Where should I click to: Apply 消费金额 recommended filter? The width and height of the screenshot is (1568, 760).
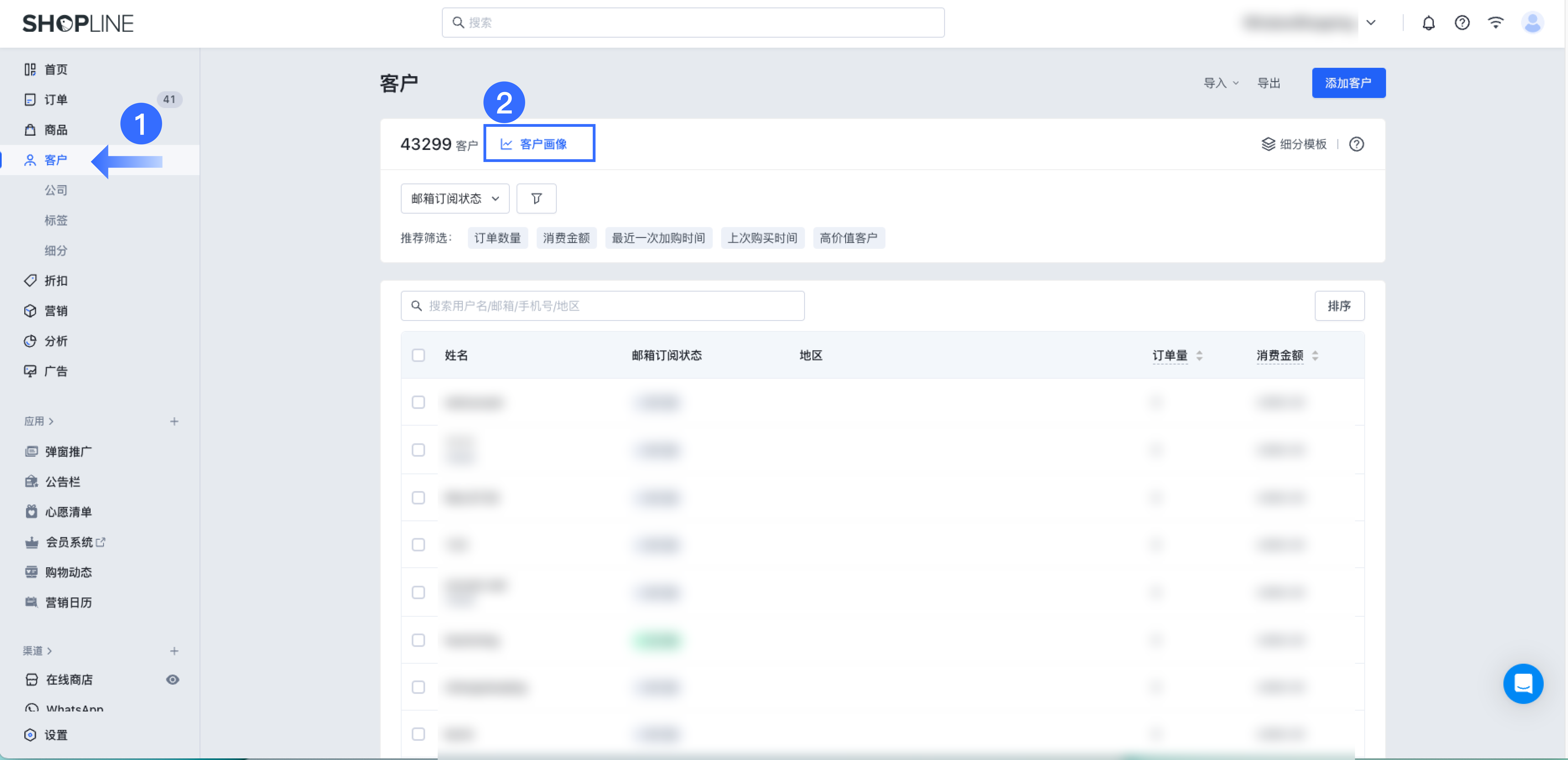(x=566, y=238)
